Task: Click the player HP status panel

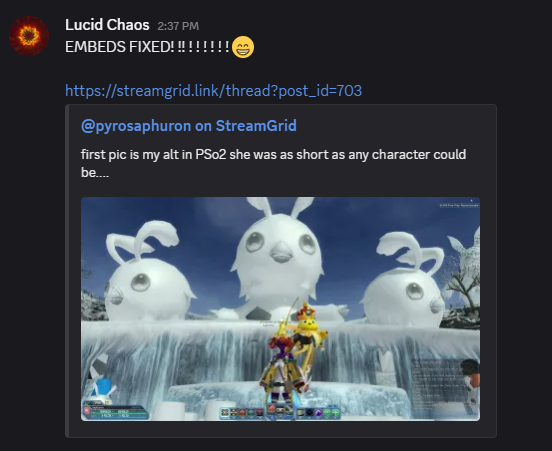Action: pyautogui.click(x=116, y=412)
